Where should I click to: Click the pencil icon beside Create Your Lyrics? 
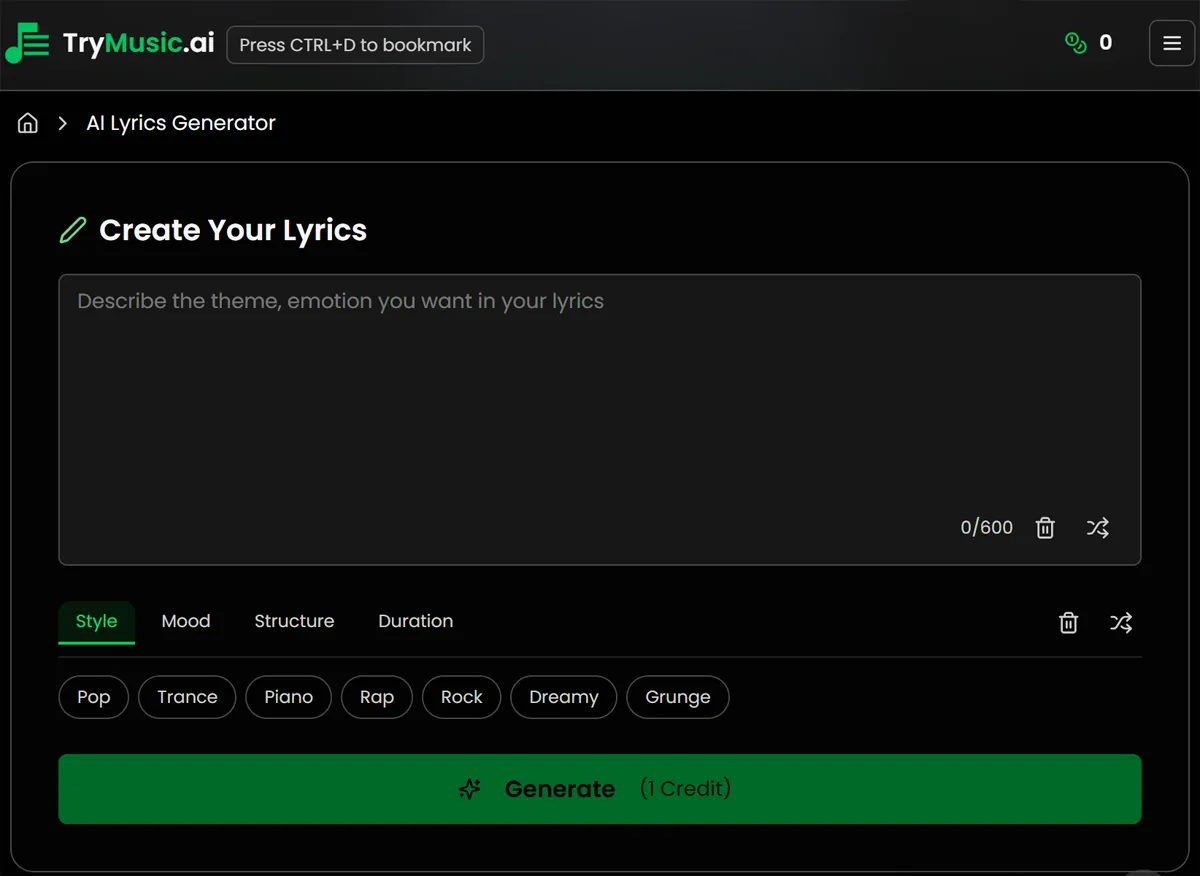pyautogui.click(x=72, y=230)
